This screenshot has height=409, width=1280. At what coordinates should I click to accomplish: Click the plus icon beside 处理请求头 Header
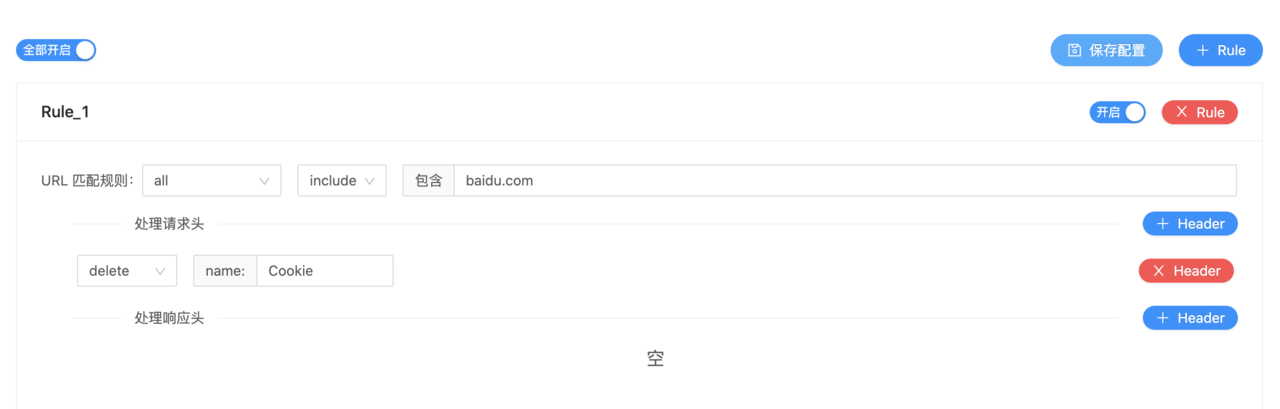[1163, 224]
